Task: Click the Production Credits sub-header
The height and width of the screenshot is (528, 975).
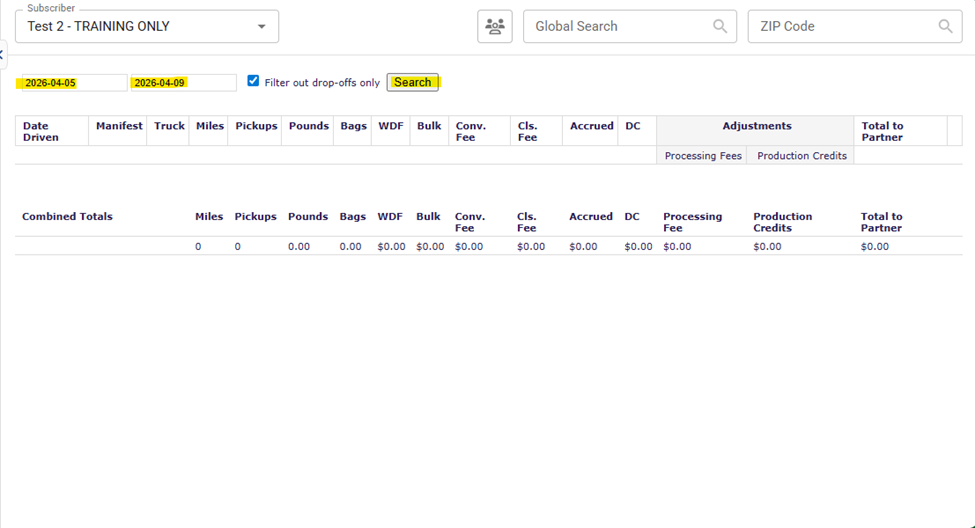Action: point(801,156)
